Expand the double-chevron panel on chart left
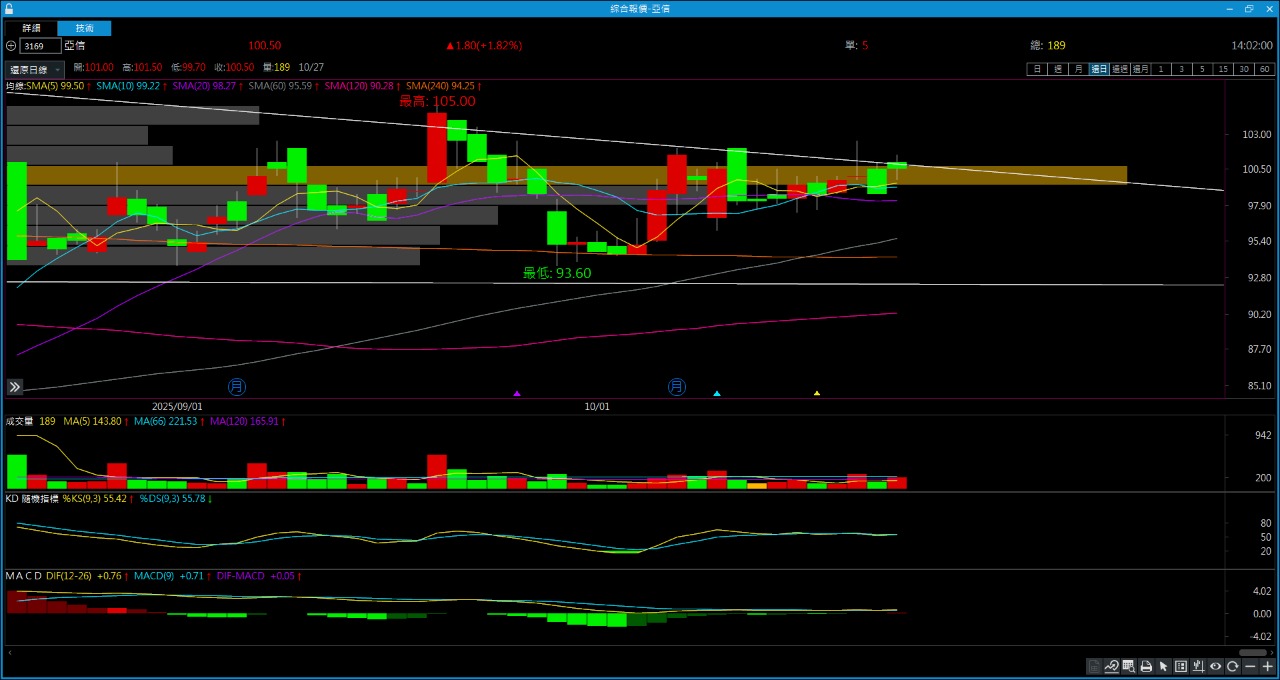 click(15, 387)
